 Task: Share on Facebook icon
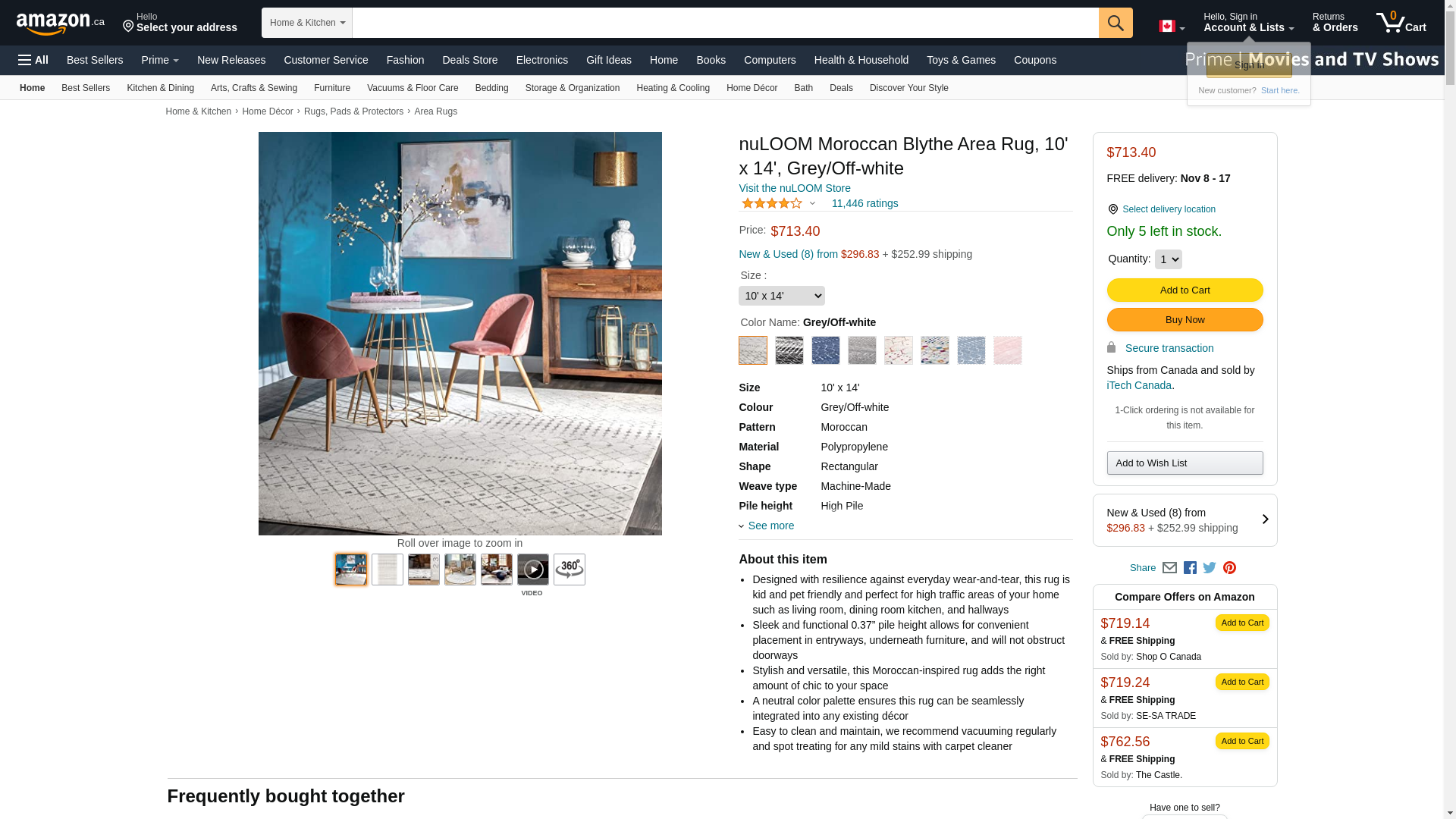(1190, 568)
